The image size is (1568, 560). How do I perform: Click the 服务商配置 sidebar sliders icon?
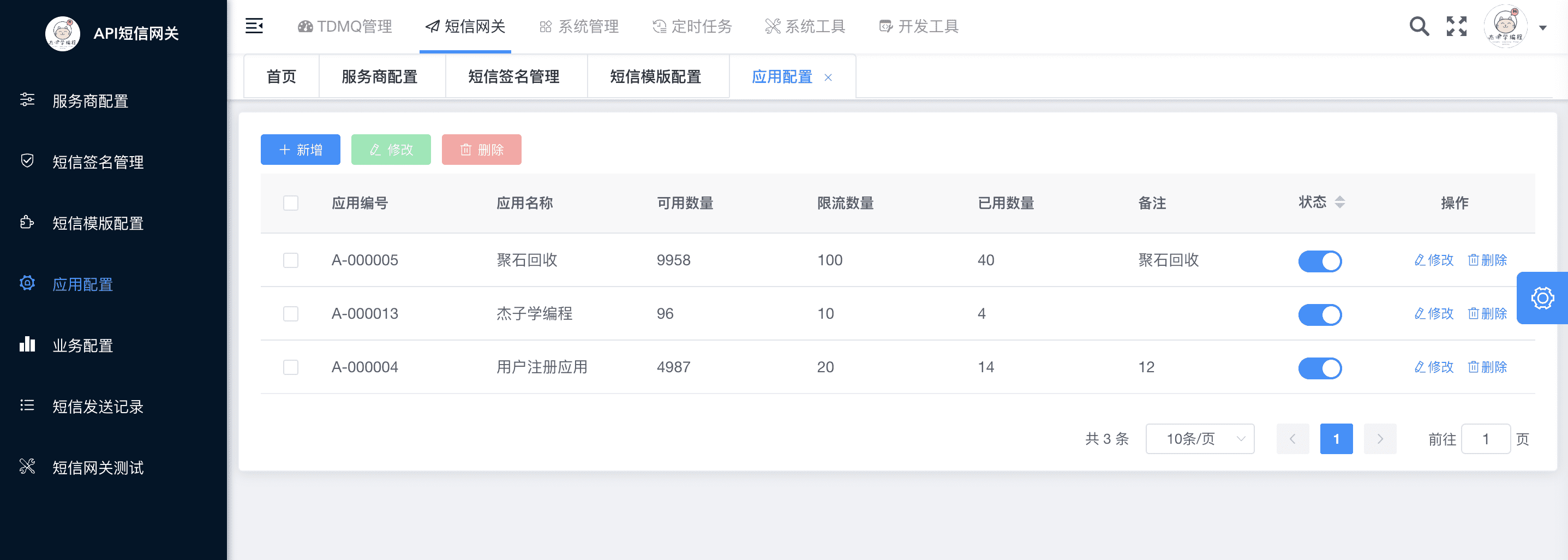pos(27,100)
